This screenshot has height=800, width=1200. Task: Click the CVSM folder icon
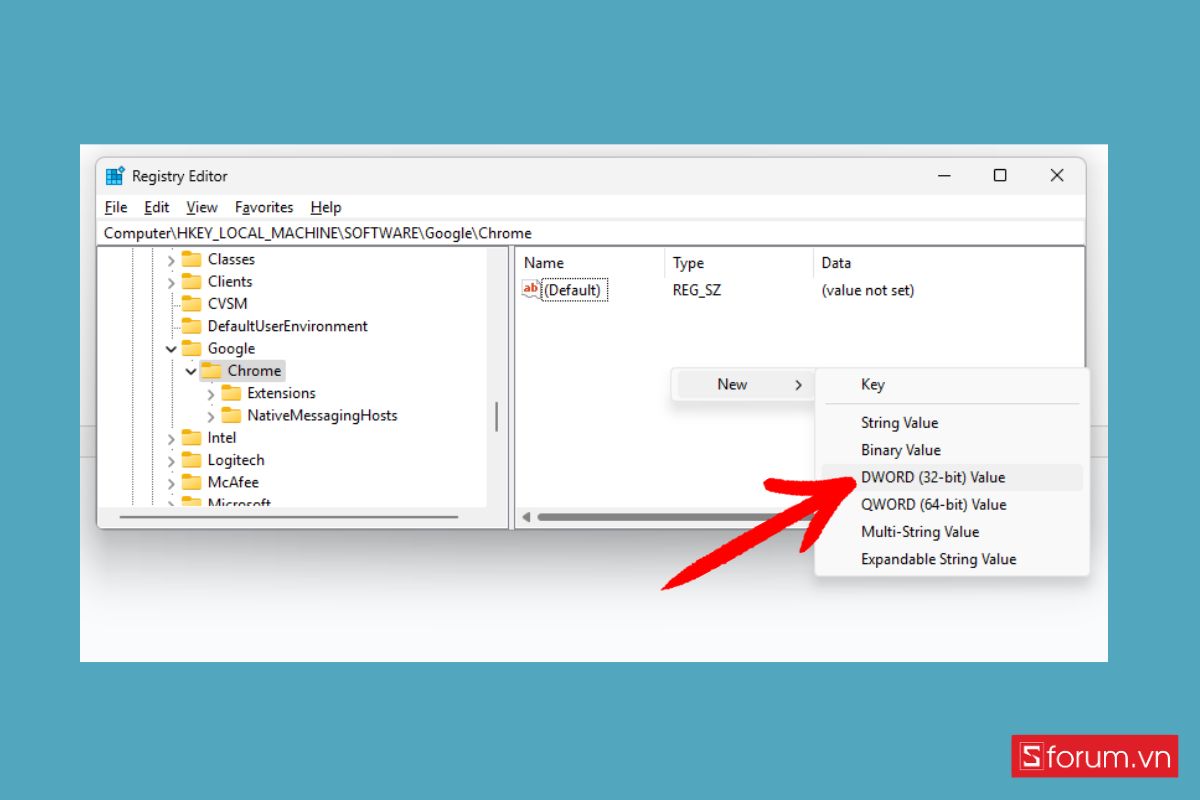(x=191, y=303)
